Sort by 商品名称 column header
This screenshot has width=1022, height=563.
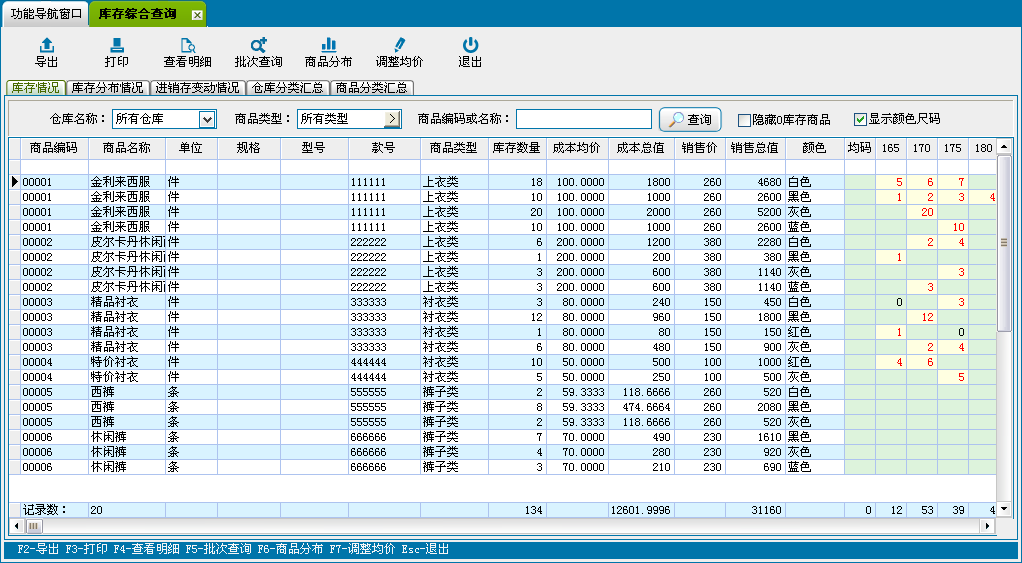[126, 148]
